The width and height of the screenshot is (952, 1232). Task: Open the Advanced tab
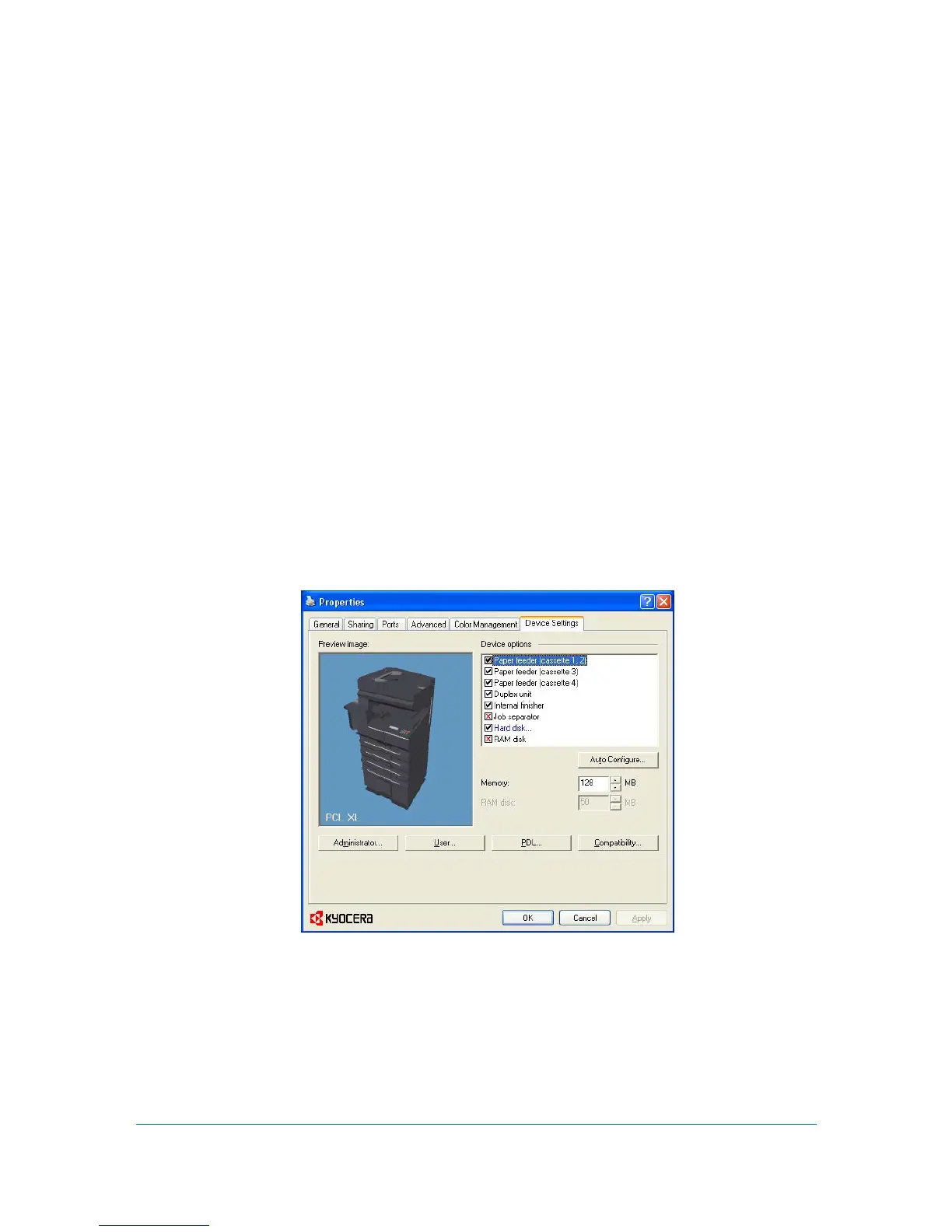coord(428,625)
